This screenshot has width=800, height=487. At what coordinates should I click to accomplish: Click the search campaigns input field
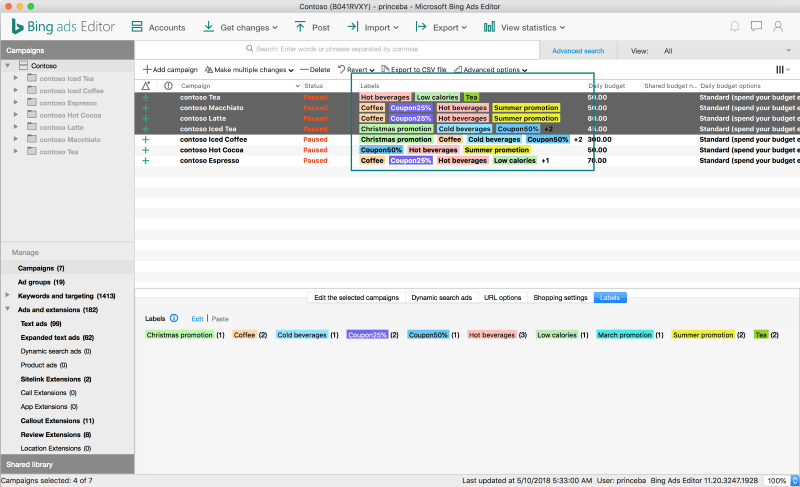click(337, 49)
